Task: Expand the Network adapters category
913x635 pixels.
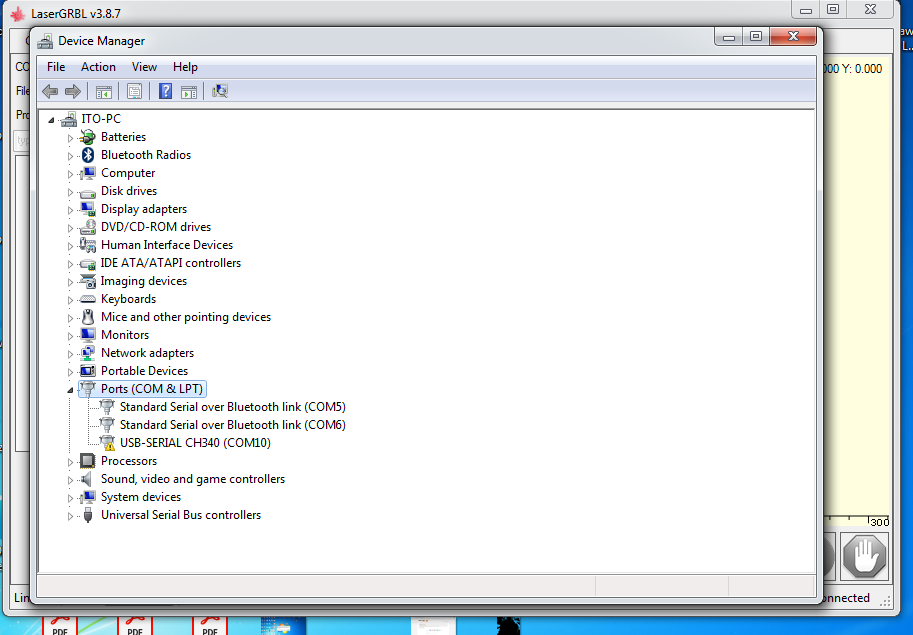Action: tap(70, 354)
